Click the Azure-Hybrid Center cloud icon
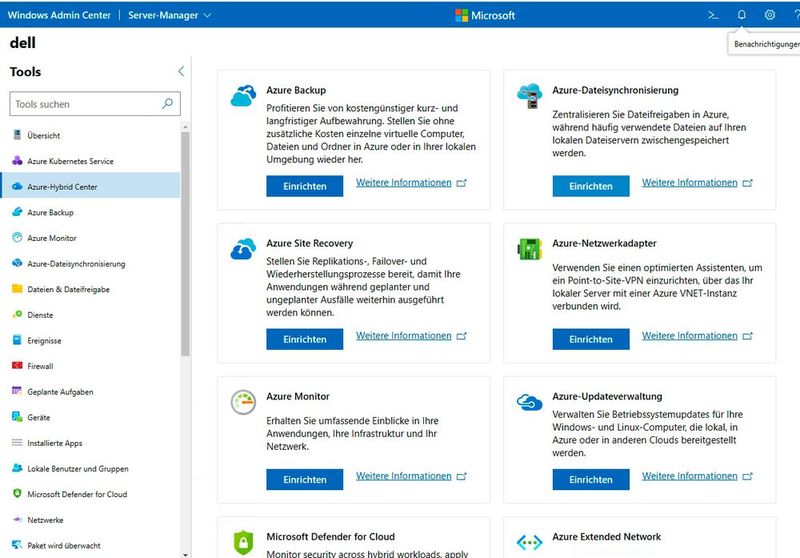Viewport: 800px width, 558px height. point(17,186)
